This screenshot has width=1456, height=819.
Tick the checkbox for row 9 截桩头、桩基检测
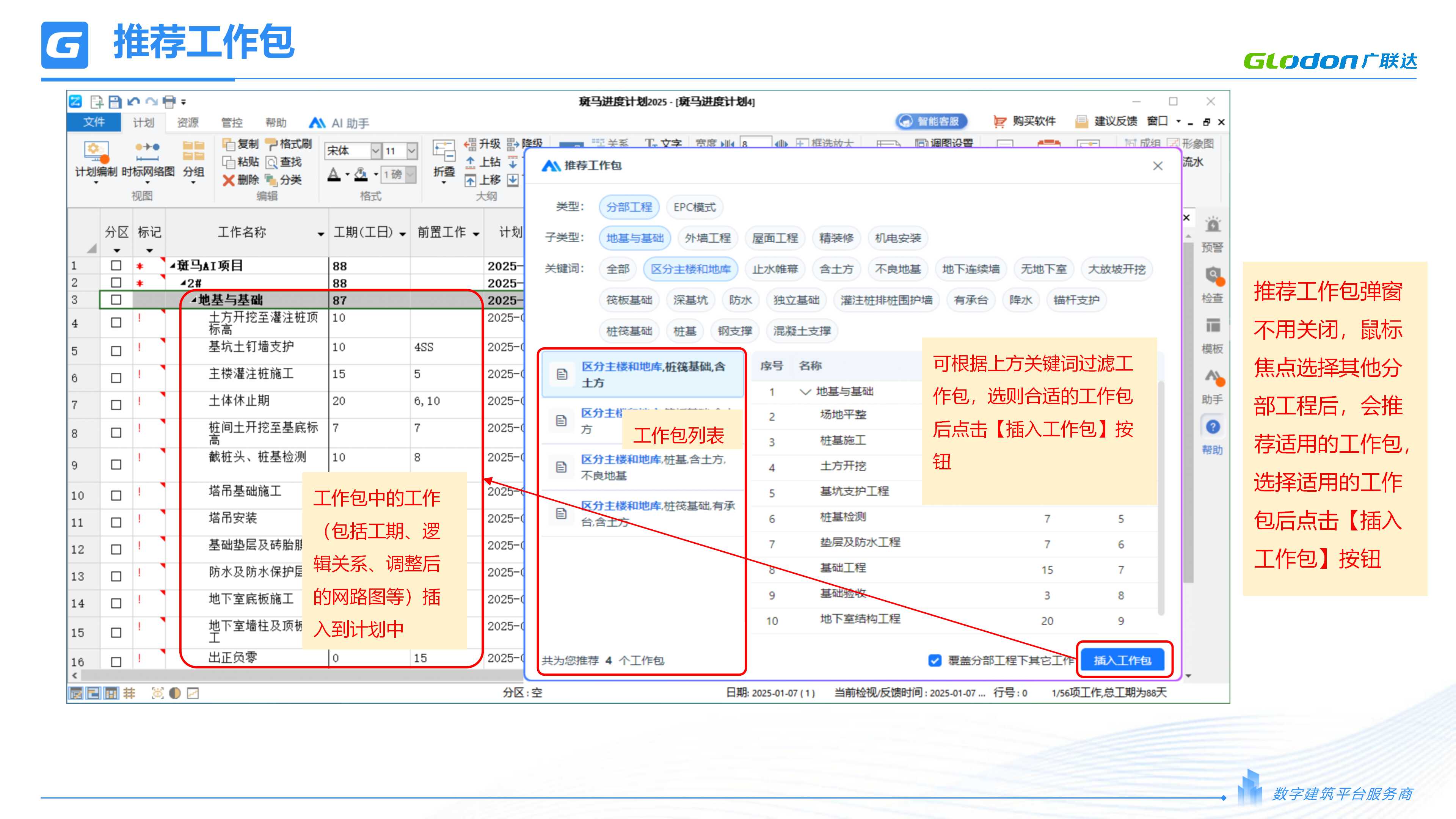(x=116, y=464)
